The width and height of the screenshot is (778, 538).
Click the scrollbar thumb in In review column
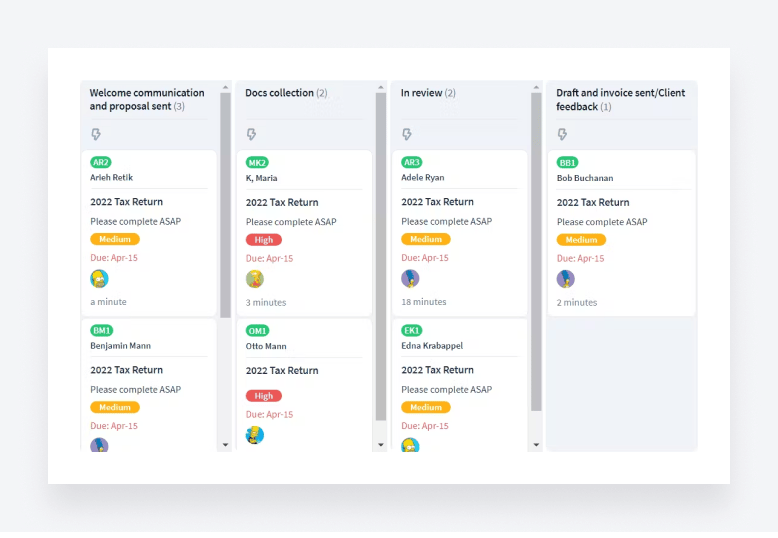coord(536,252)
